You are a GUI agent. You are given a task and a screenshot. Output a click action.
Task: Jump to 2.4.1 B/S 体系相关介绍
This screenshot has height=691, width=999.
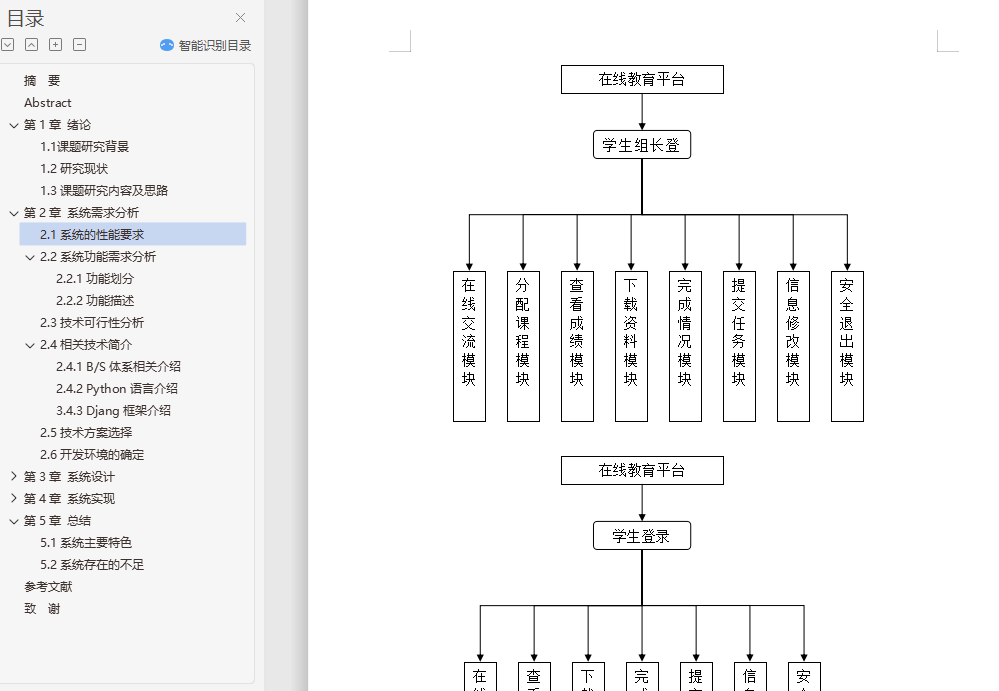[118, 367]
